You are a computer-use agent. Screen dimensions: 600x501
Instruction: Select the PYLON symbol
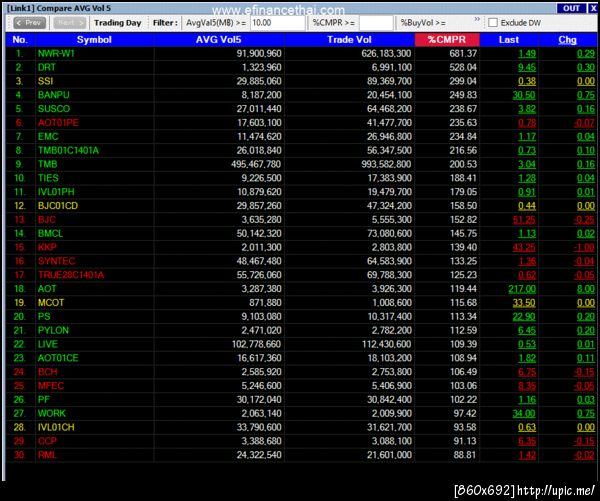tap(53, 330)
